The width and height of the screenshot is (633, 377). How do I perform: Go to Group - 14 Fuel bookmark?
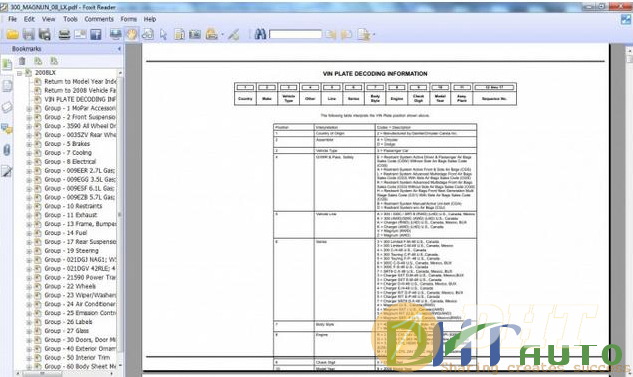pyautogui.click(x=65, y=233)
